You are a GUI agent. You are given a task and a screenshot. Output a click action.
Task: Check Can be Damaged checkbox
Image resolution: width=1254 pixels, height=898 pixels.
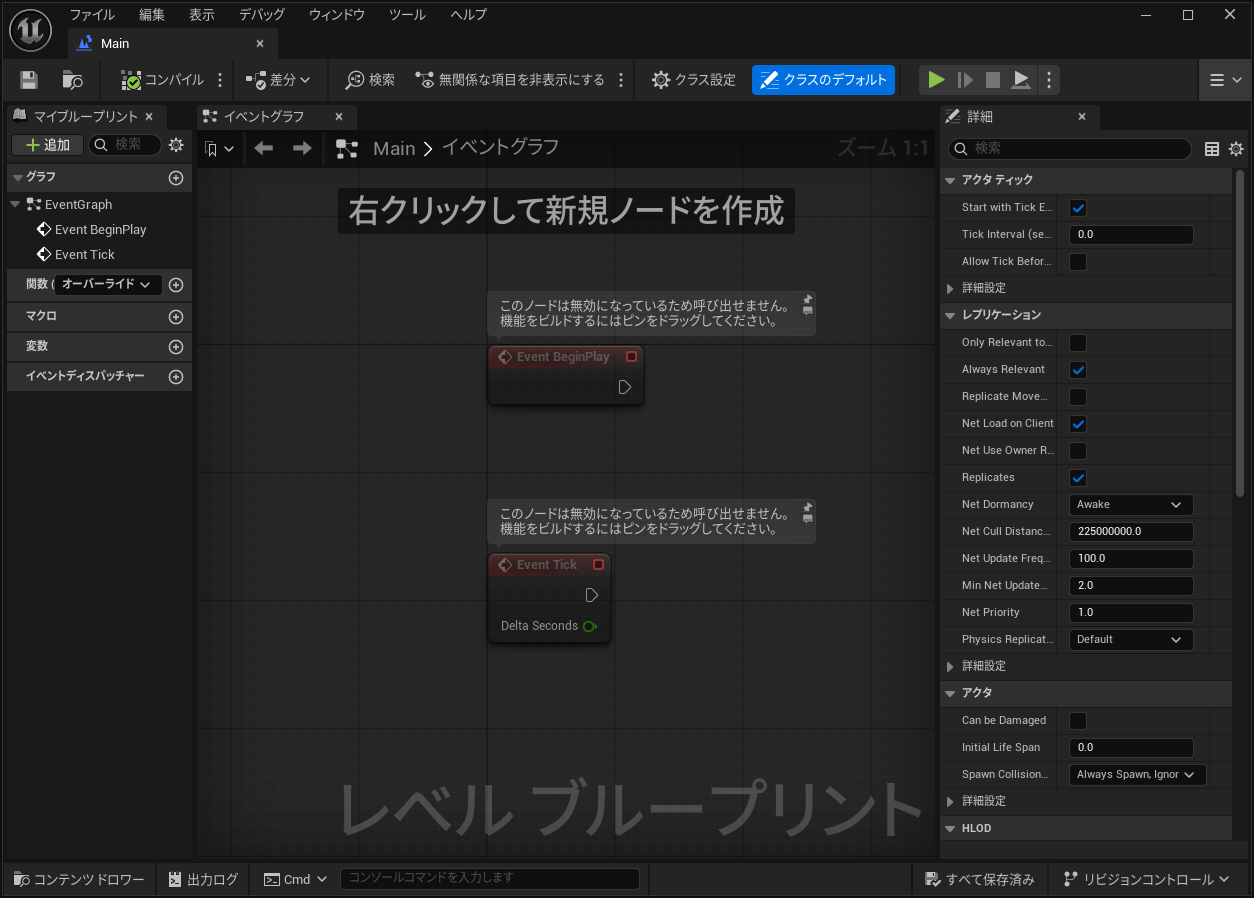click(1078, 721)
